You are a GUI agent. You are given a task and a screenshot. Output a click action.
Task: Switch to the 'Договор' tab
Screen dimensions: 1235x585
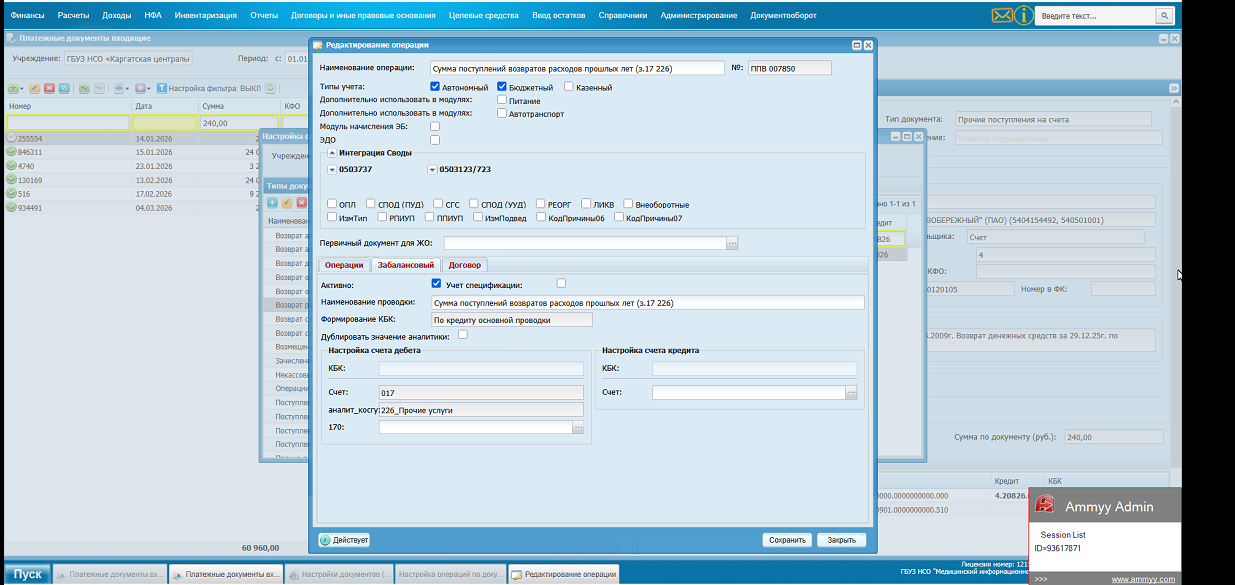[x=465, y=265]
